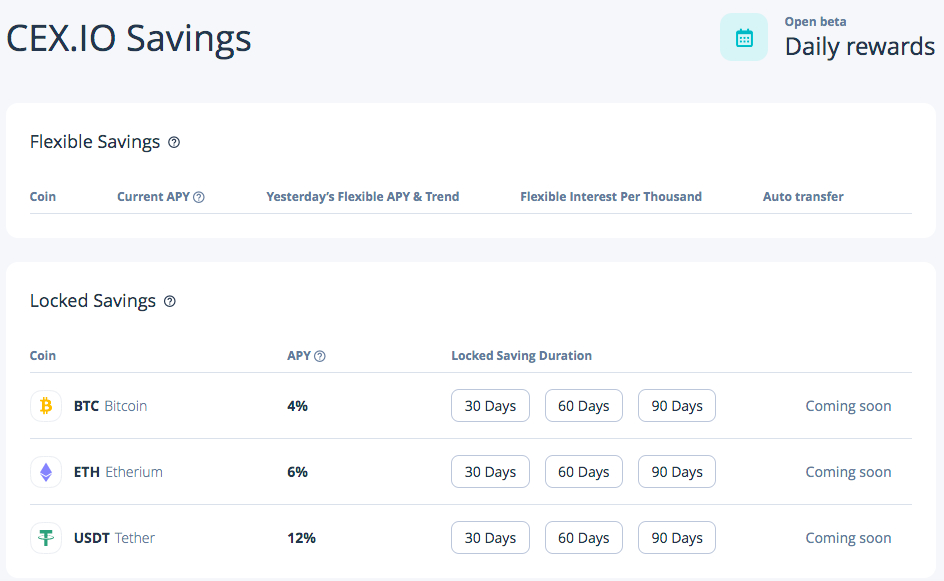Pick 90 Days duration for ETH

coord(677,471)
